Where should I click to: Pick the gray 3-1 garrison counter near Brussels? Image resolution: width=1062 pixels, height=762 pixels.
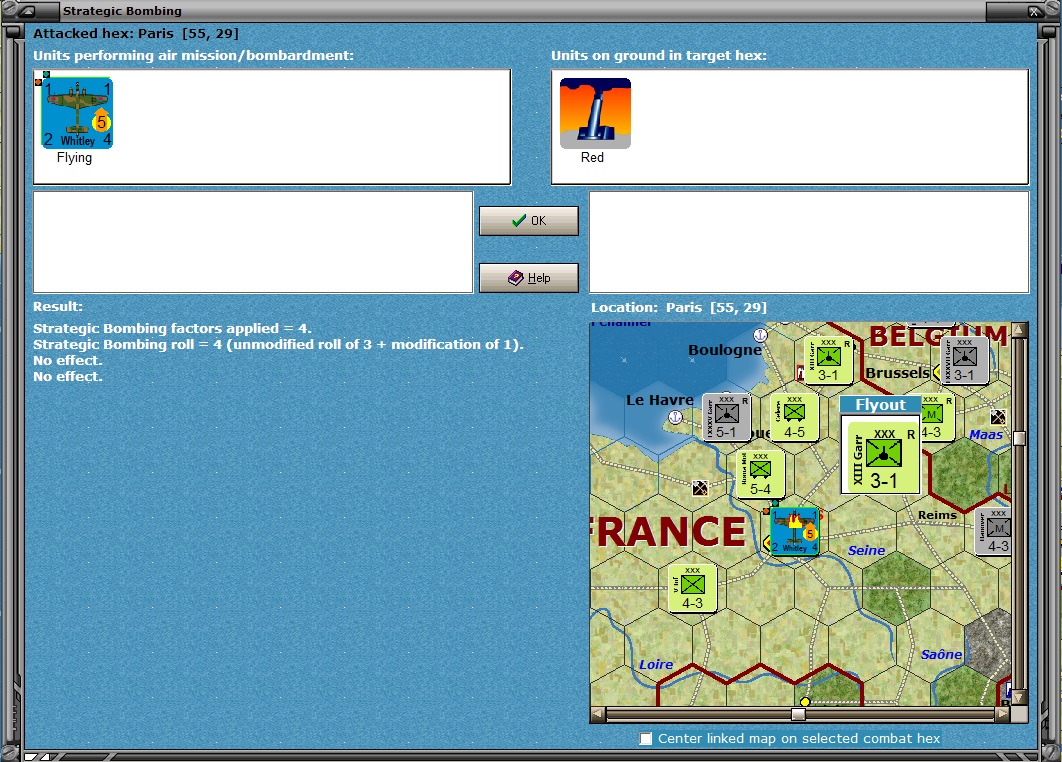(x=964, y=360)
